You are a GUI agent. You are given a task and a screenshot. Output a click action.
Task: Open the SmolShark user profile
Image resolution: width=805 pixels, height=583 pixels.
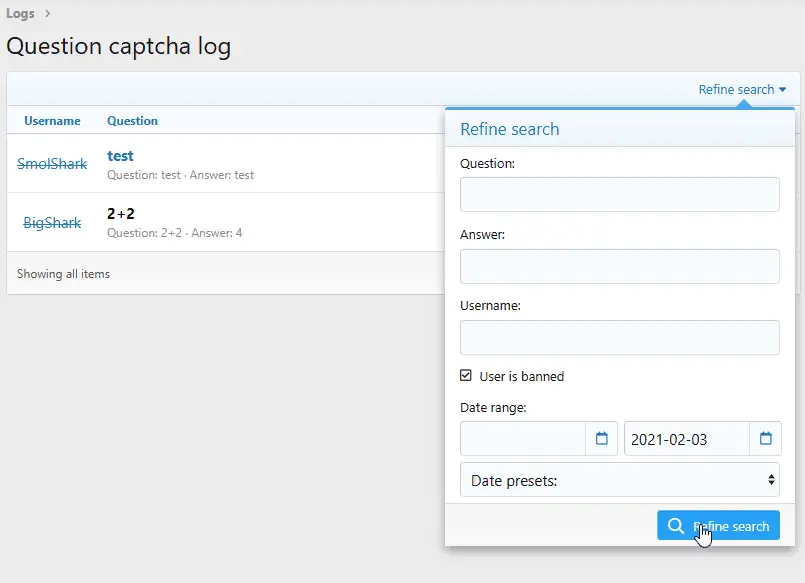tap(52, 164)
